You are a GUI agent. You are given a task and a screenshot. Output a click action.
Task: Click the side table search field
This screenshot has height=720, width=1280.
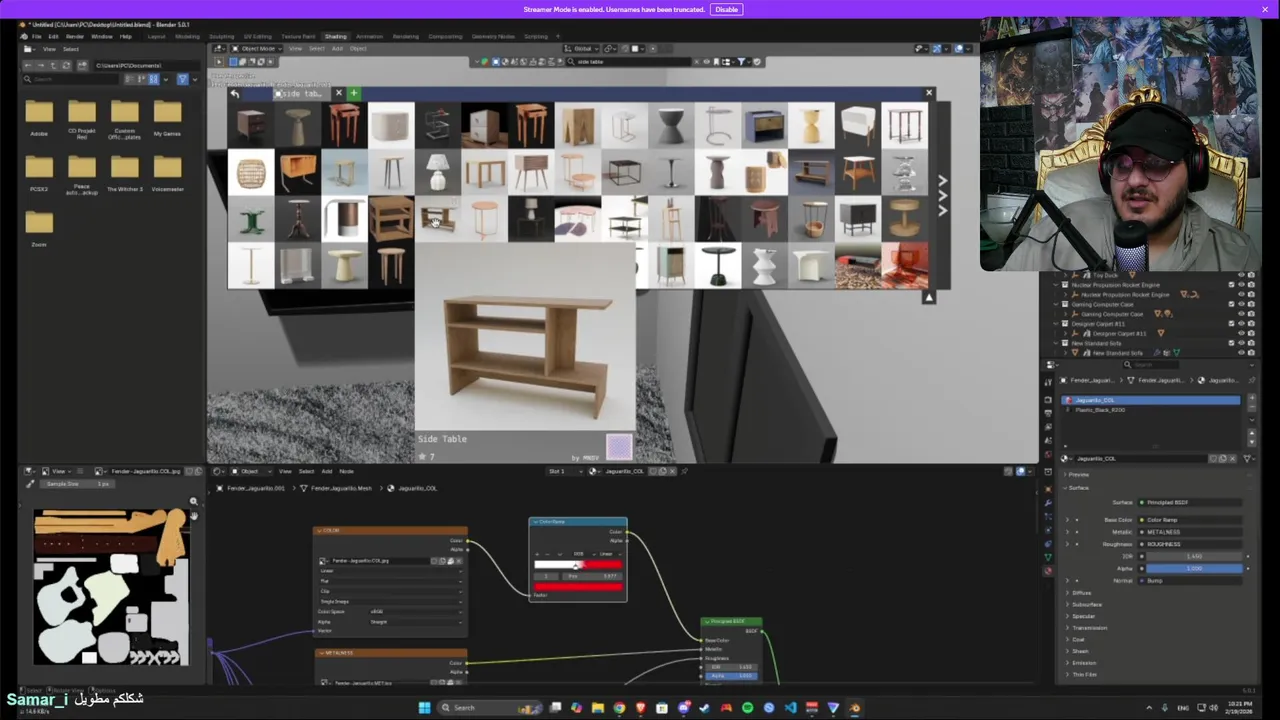click(630, 61)
